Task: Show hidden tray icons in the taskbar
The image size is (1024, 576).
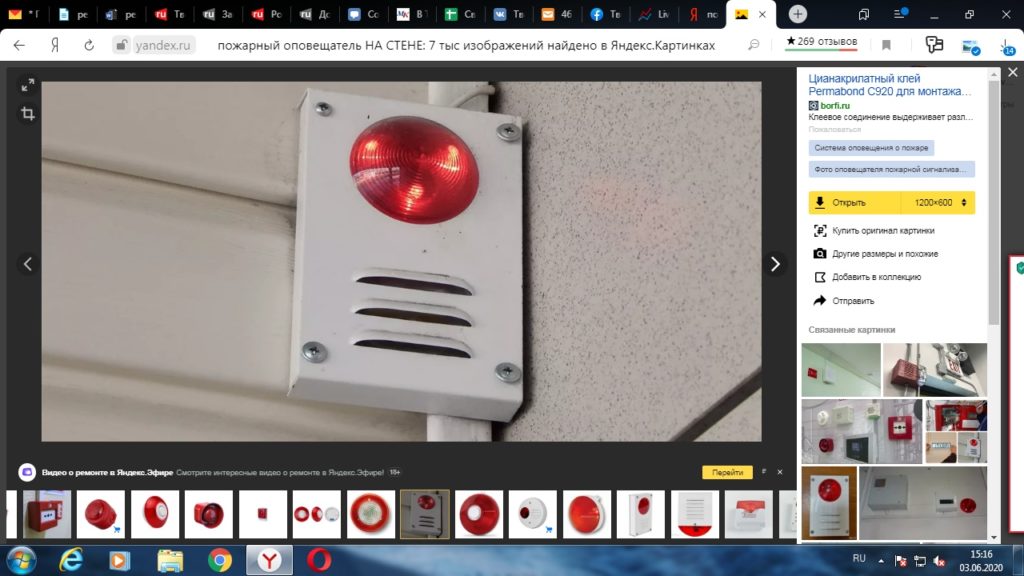Action: (882, 559)
